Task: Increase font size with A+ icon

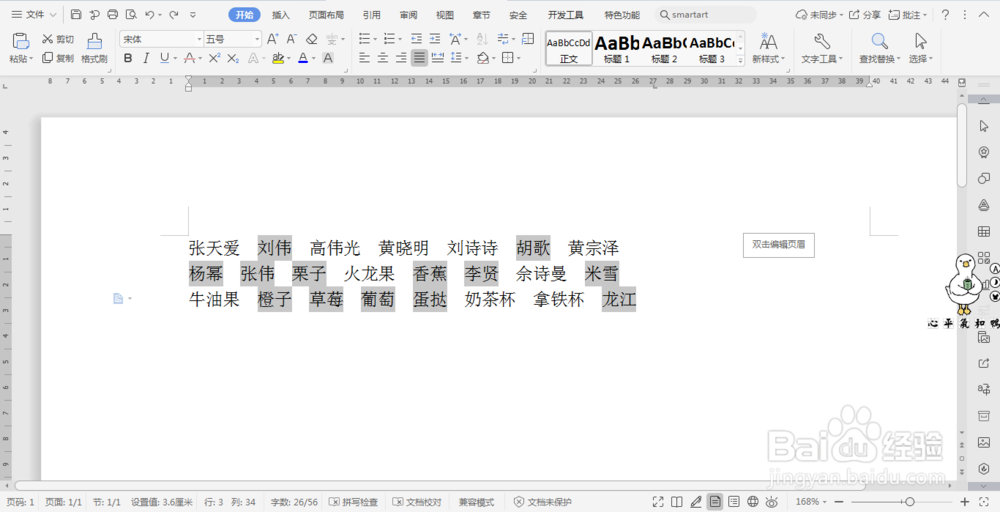Action: coord(272,39)
